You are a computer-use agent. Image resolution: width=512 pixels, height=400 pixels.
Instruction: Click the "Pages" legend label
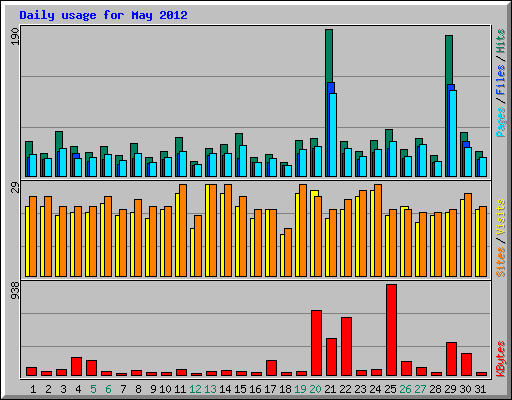pyautogui.click(x=501, y=122)
